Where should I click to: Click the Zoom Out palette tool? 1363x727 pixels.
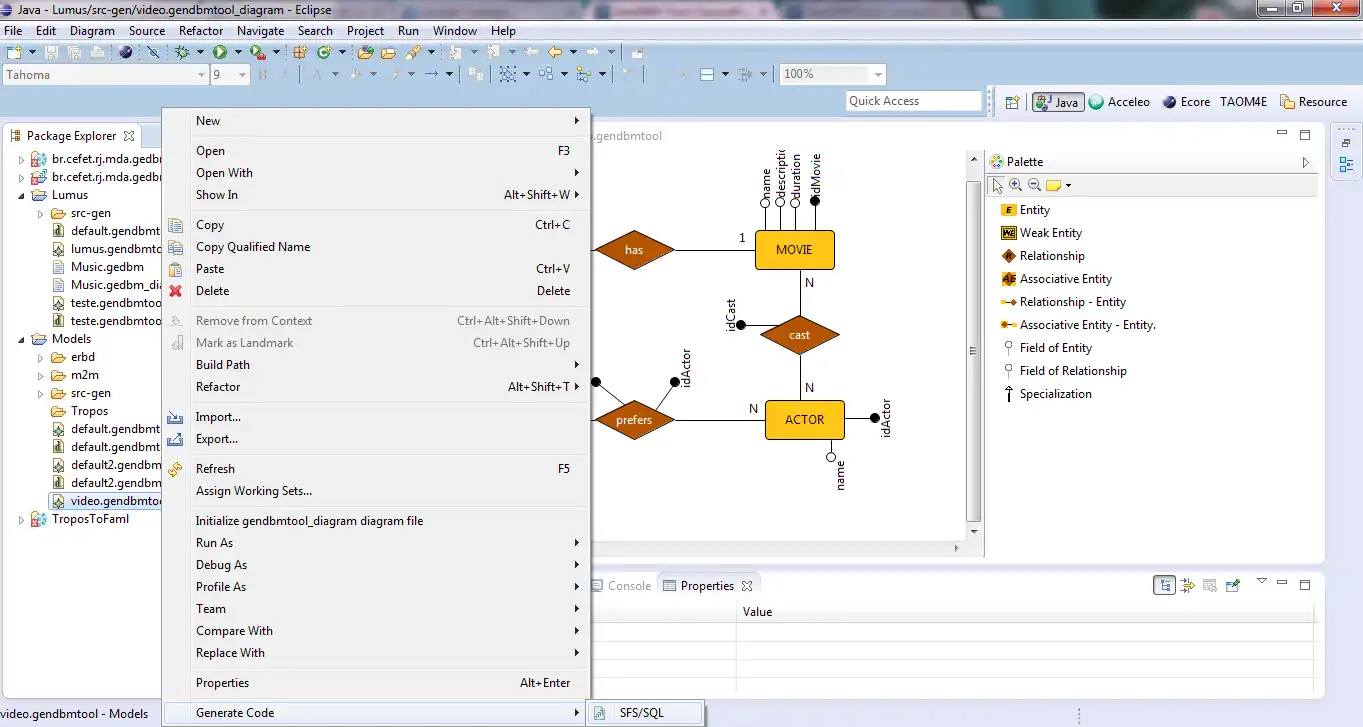pyautogui.click(x=1034, y=185)
